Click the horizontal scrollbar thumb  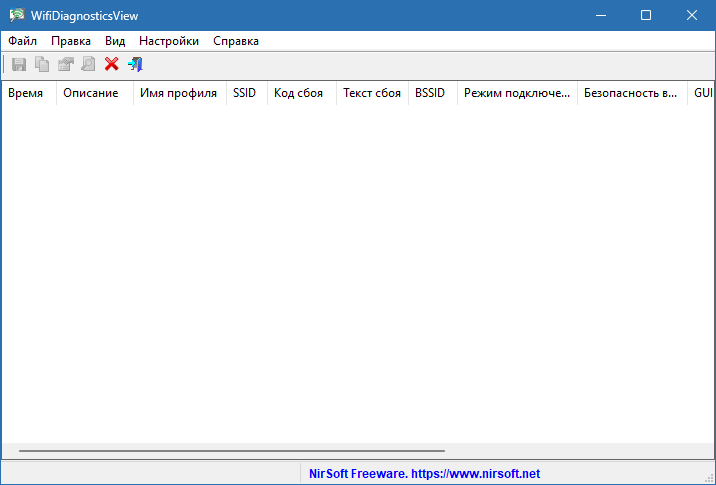(x=230, y=451)
